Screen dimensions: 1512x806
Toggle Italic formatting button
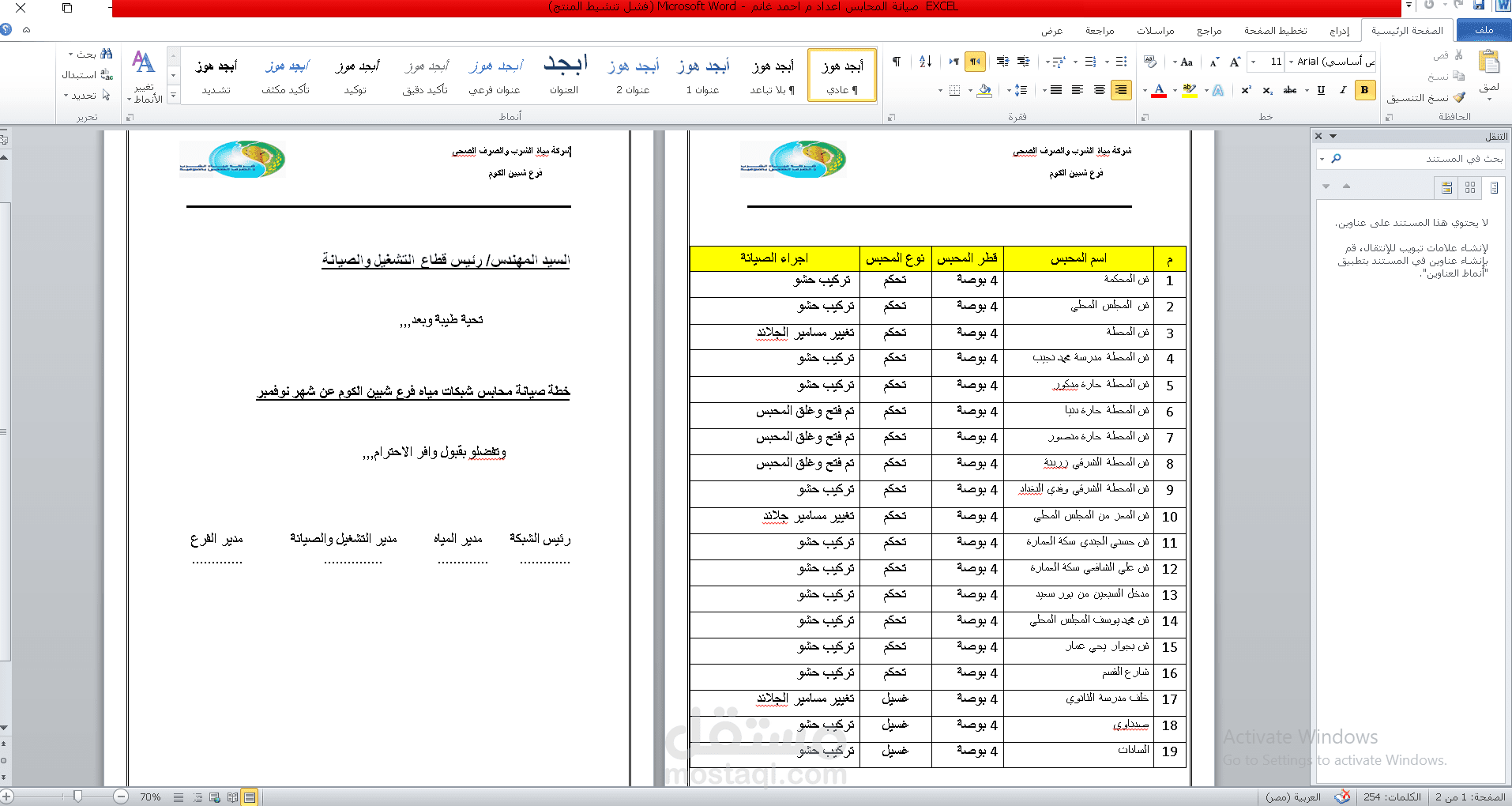pos(1343,90)
